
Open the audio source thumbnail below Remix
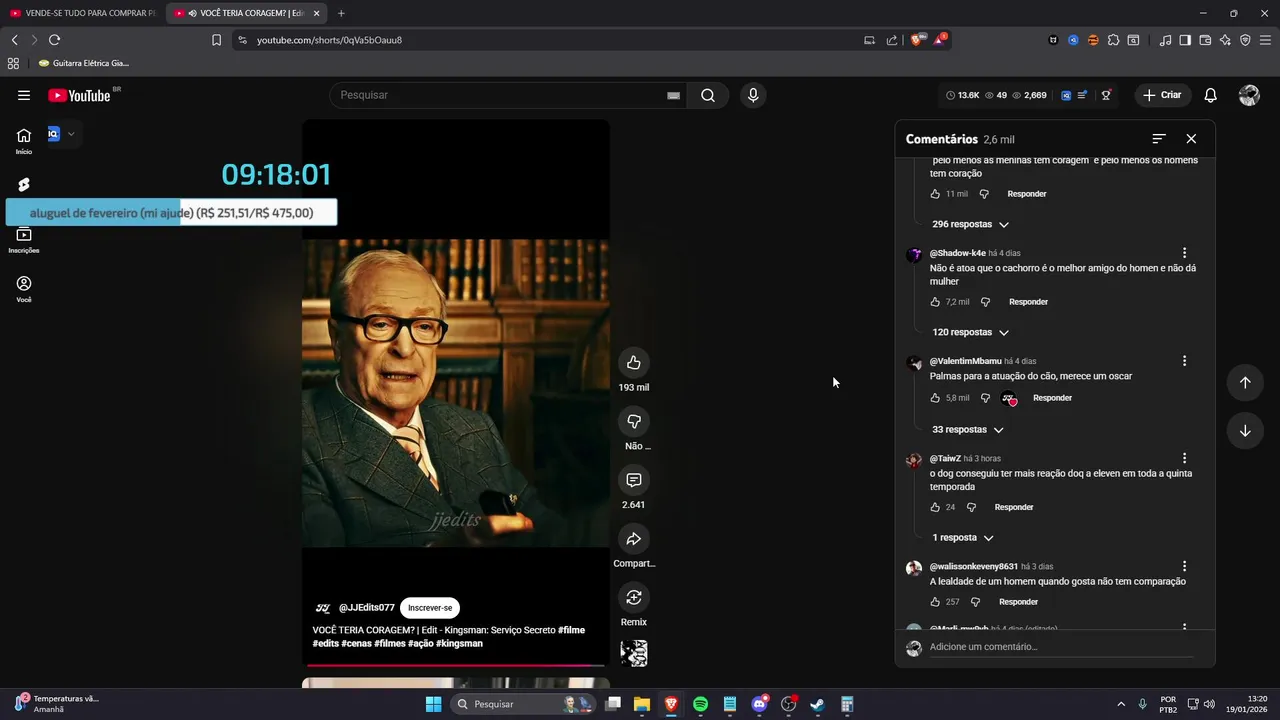point(634,653)
